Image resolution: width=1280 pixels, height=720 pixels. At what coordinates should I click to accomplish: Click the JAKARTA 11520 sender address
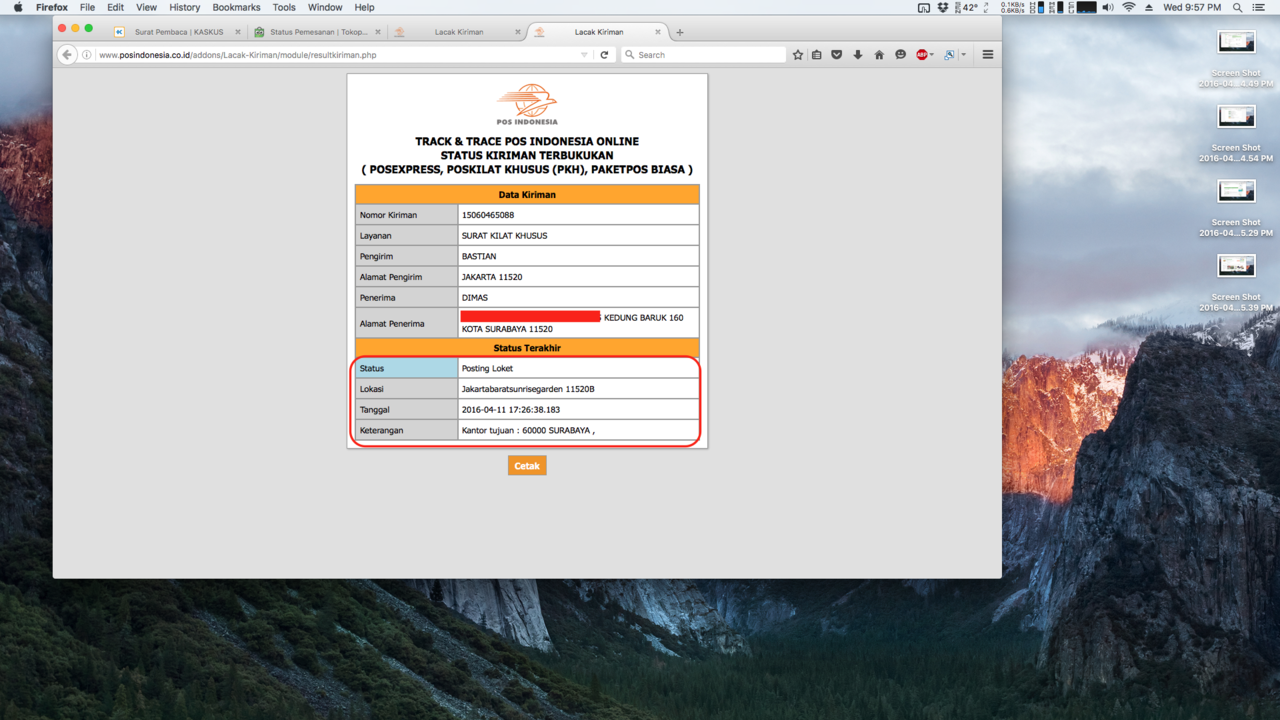pyautogui.click(x=492, y=277)
